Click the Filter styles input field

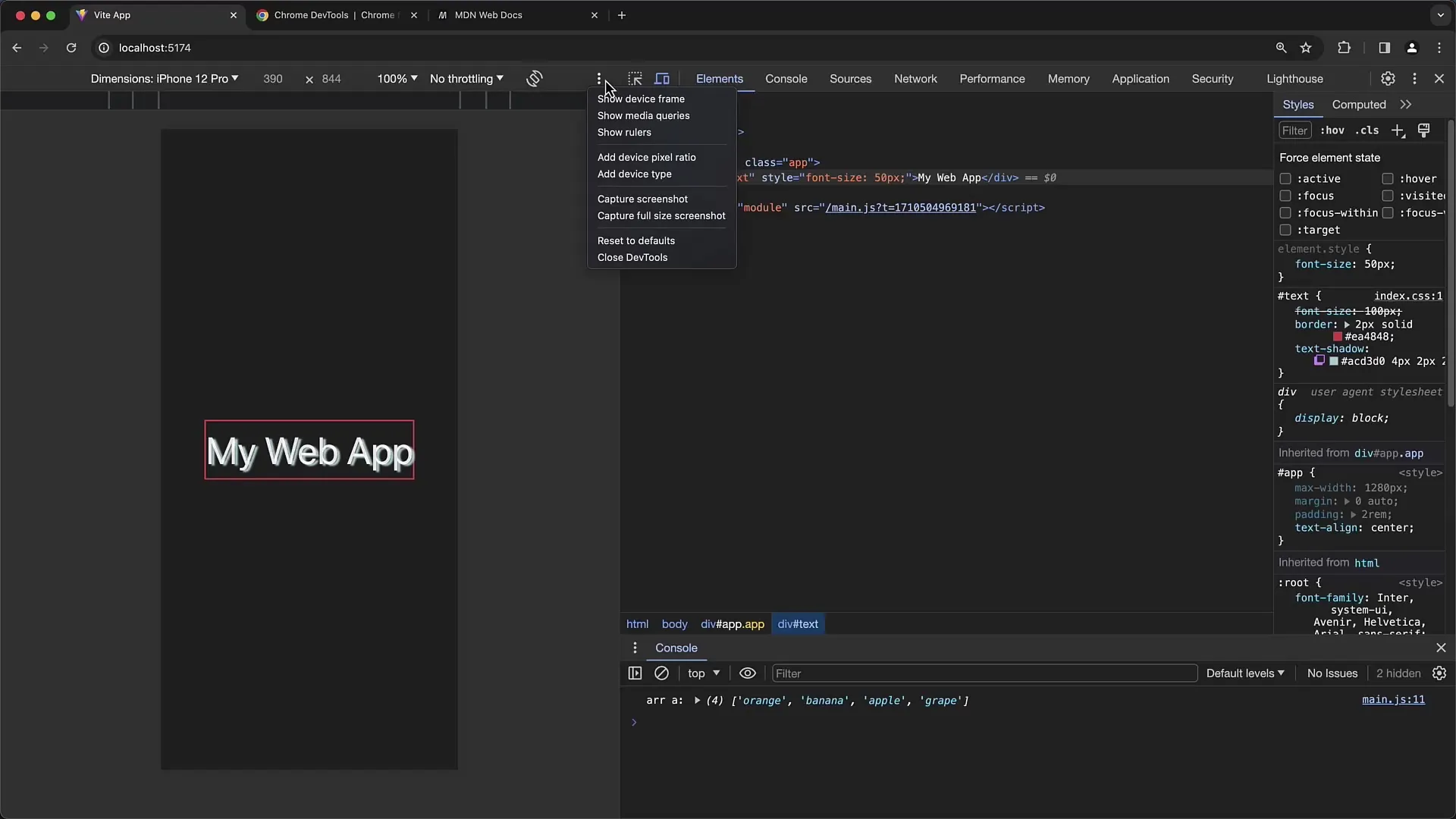click(1295, 130)
